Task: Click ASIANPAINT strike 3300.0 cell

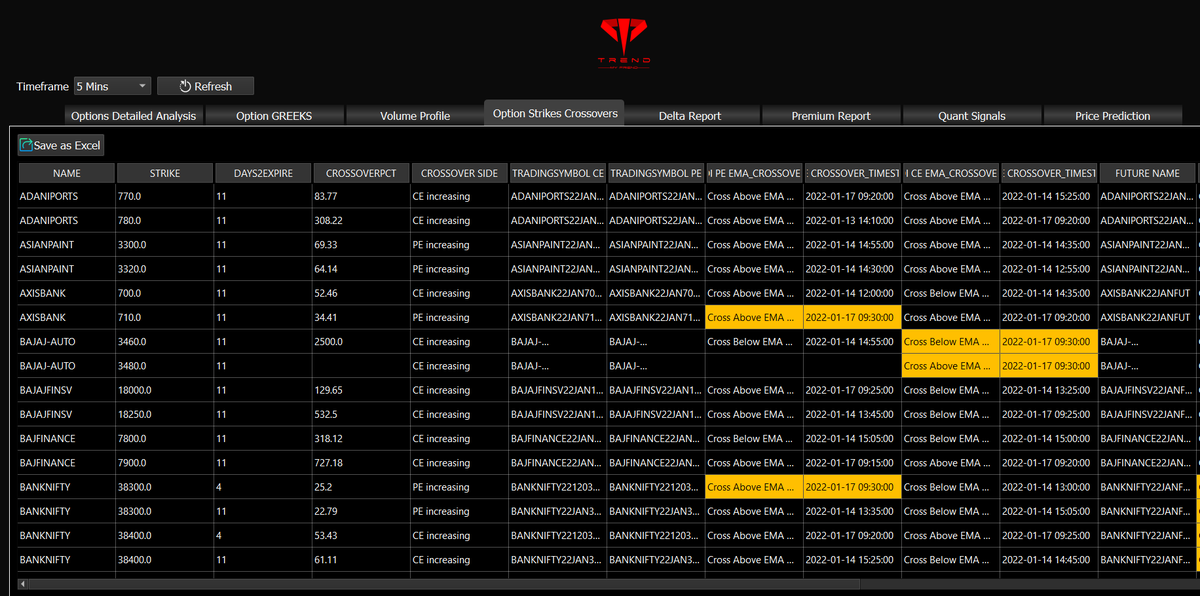Action: coord(165,245)
